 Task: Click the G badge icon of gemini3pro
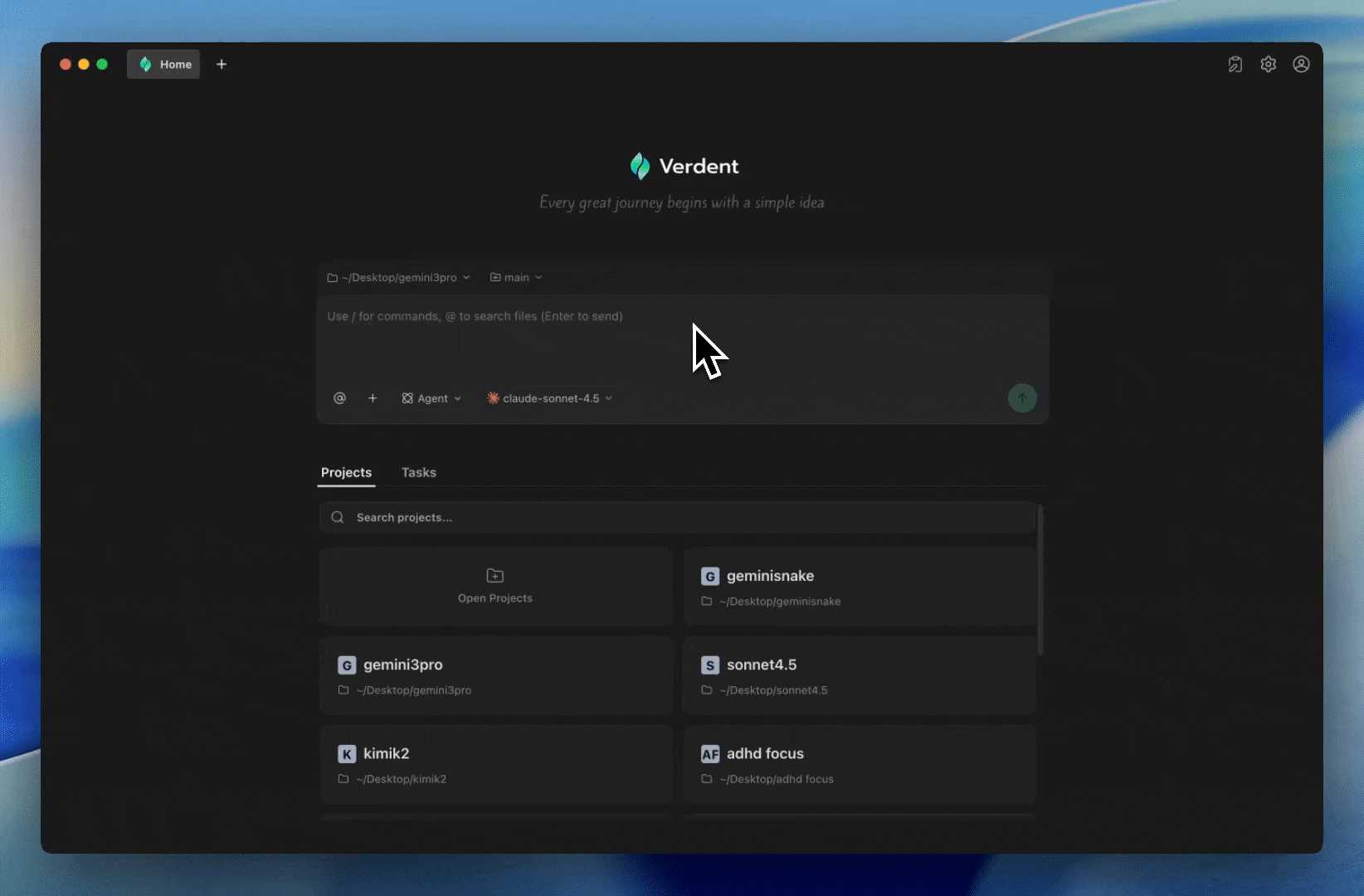pos(347,665)
